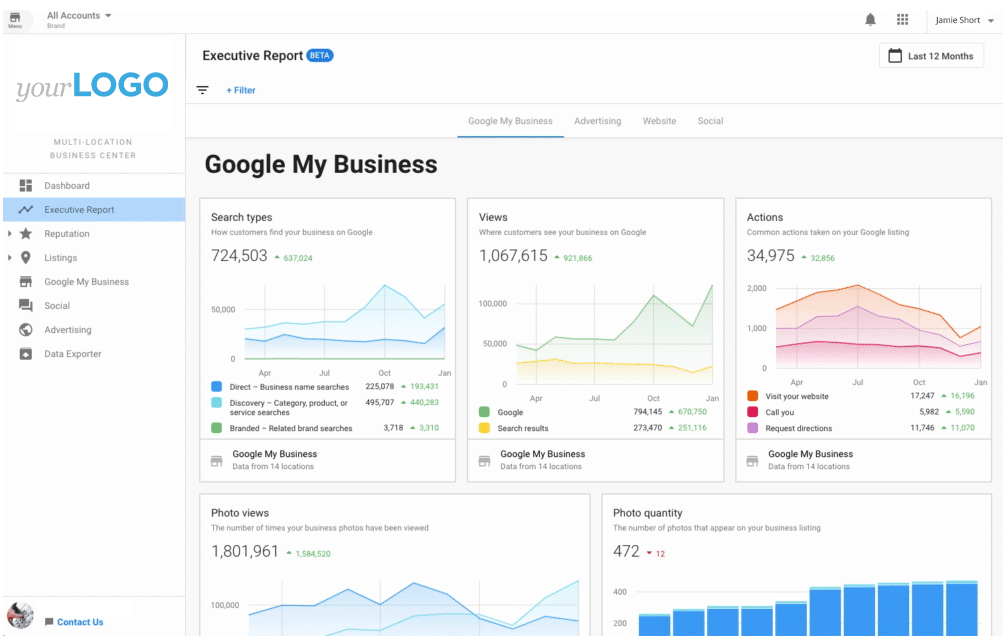Click the Contact Us link
Screen dimensions: 1003x636
pyautogui.click(x=79, y=622)
